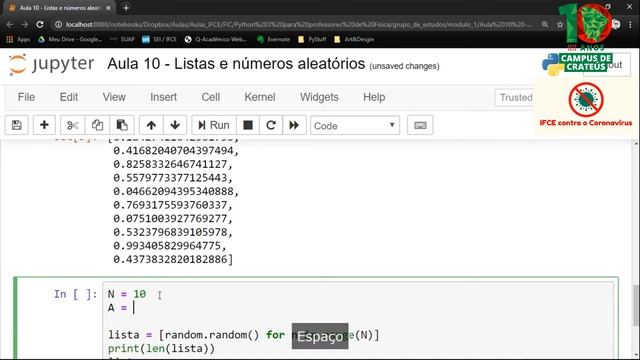The image size is (640, 360).
Task: Click the code line N = 10
Action: [127, 294]
